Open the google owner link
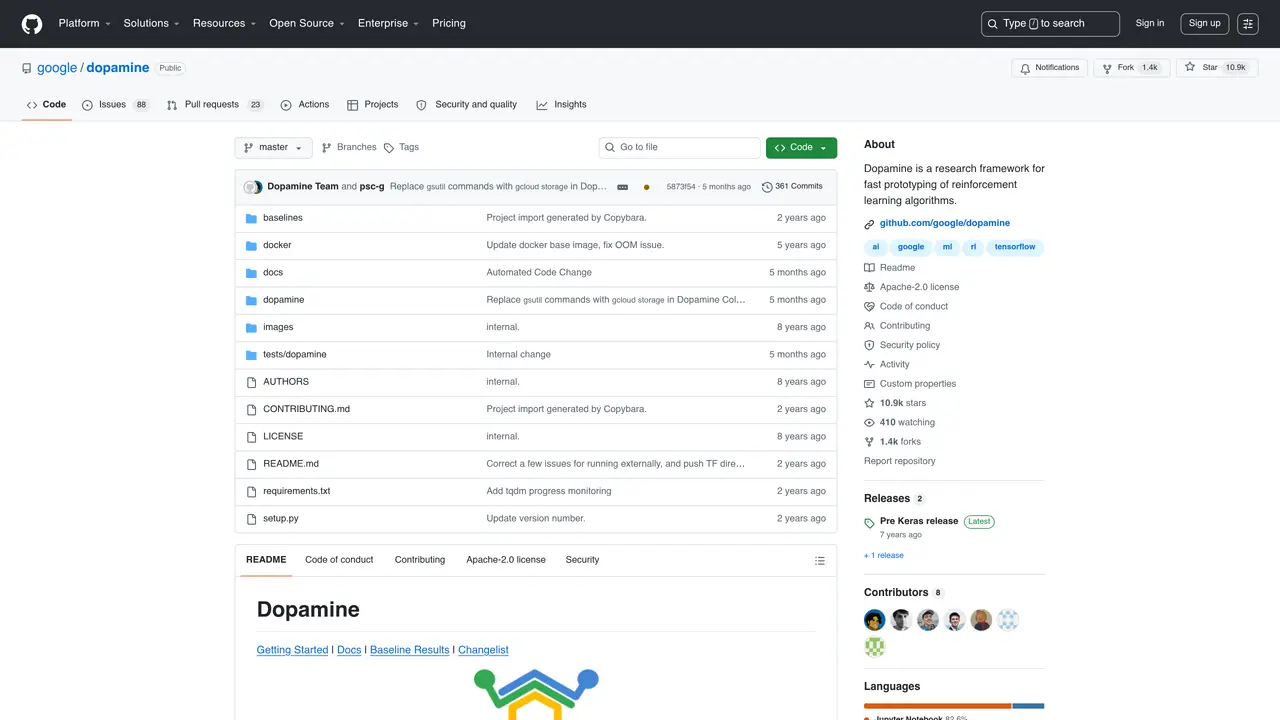1280x720 pixels. click(57, 68)
